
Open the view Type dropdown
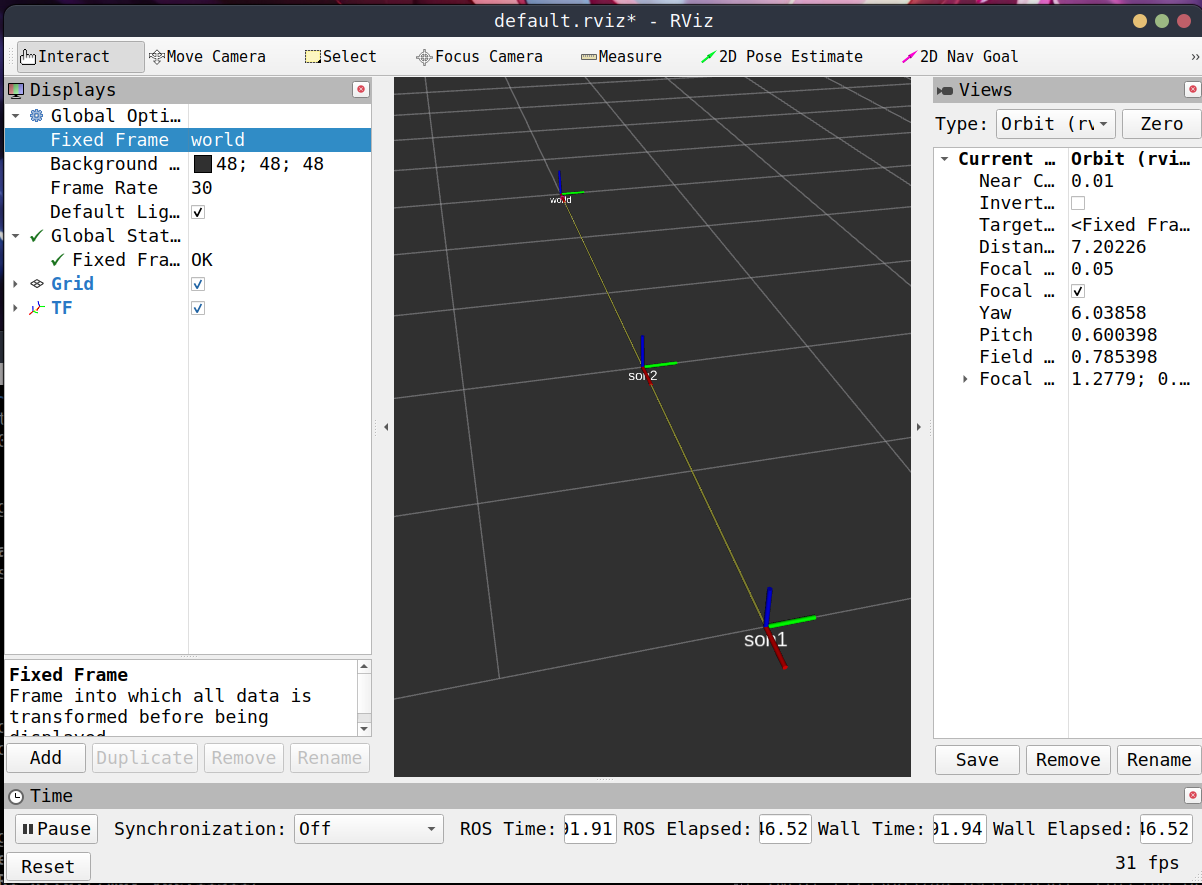coord(1055,124)
